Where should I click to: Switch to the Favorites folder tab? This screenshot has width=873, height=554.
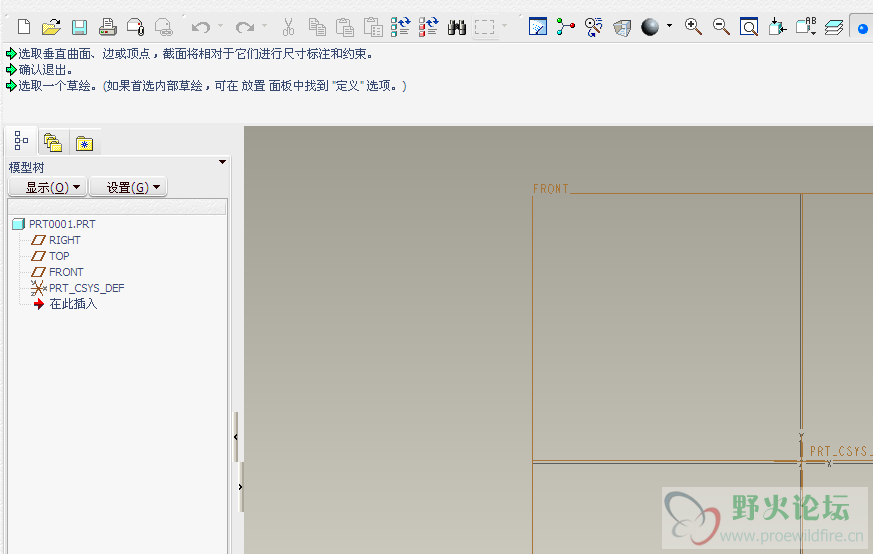coord(85,144)
